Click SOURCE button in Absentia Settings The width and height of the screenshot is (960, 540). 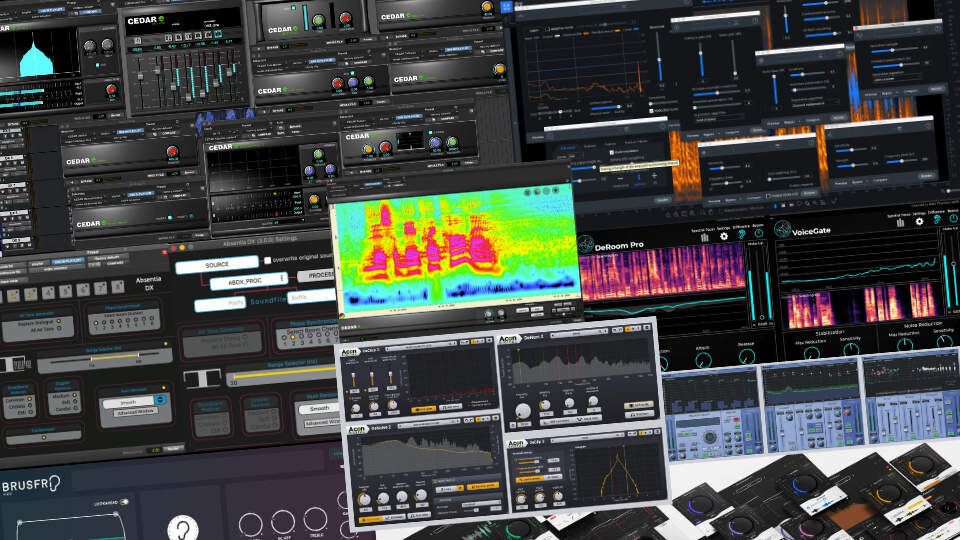click(217, 265)
